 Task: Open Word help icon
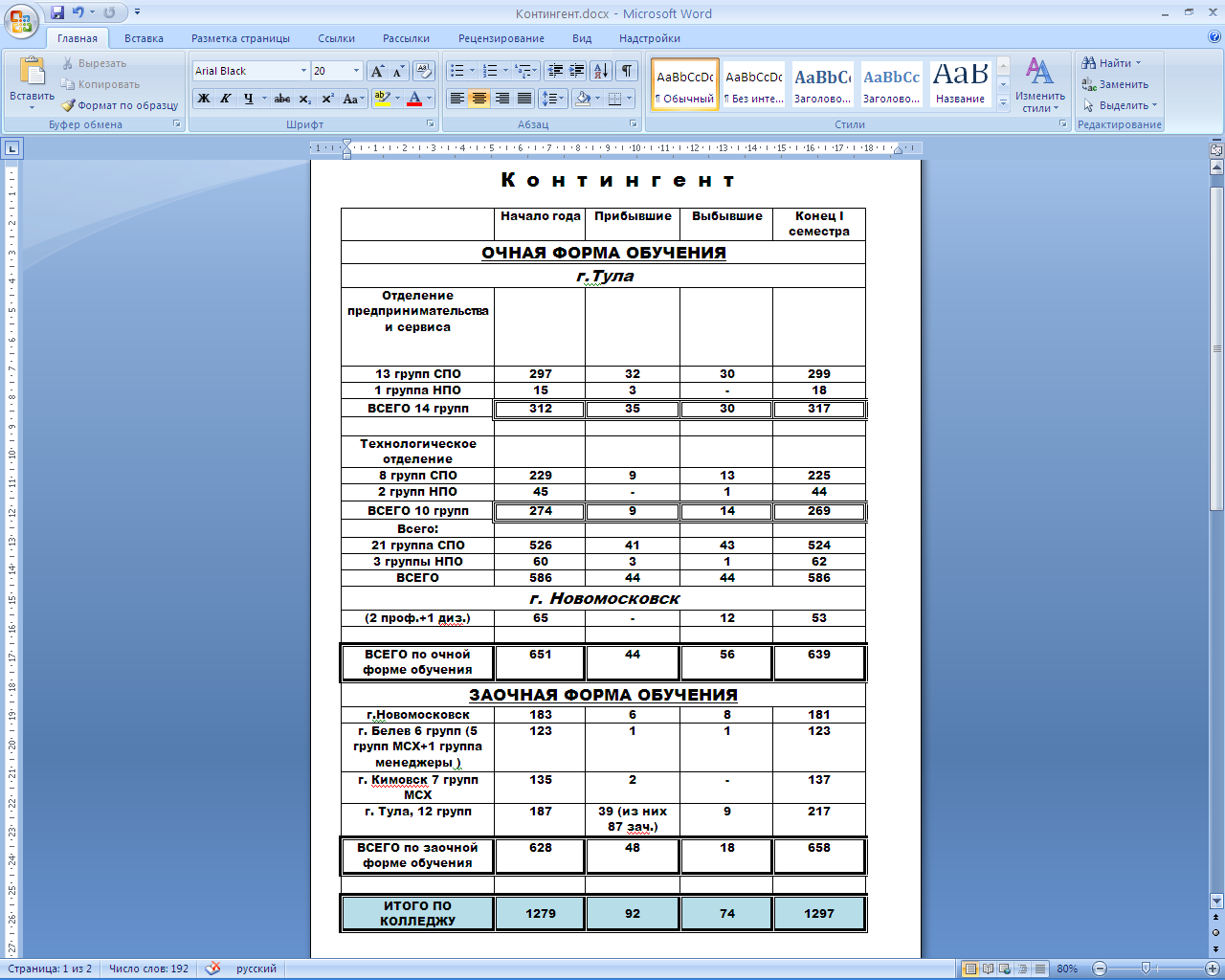point(1214,37)
